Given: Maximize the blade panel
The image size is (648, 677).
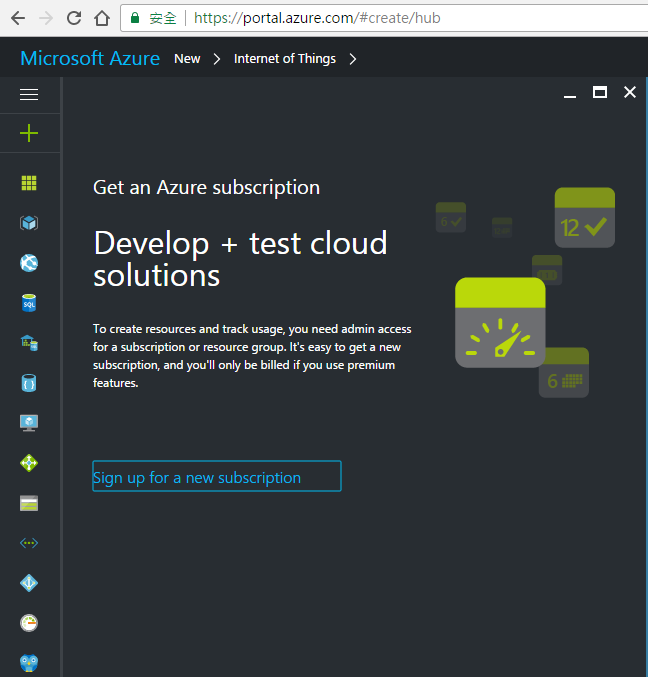Looking at the screenshot, I should pos(600,92).
